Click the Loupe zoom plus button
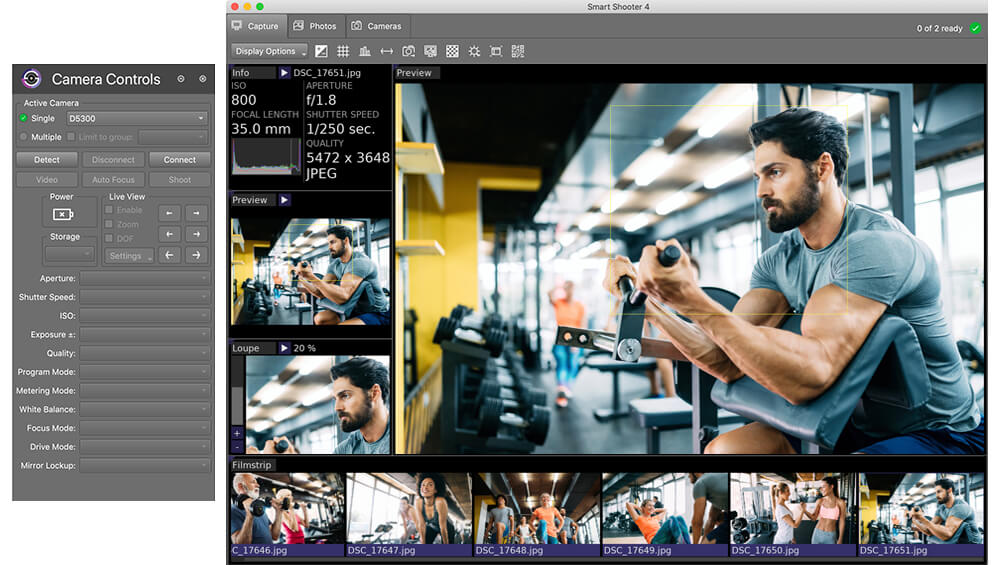 click(x=237, y=433)
